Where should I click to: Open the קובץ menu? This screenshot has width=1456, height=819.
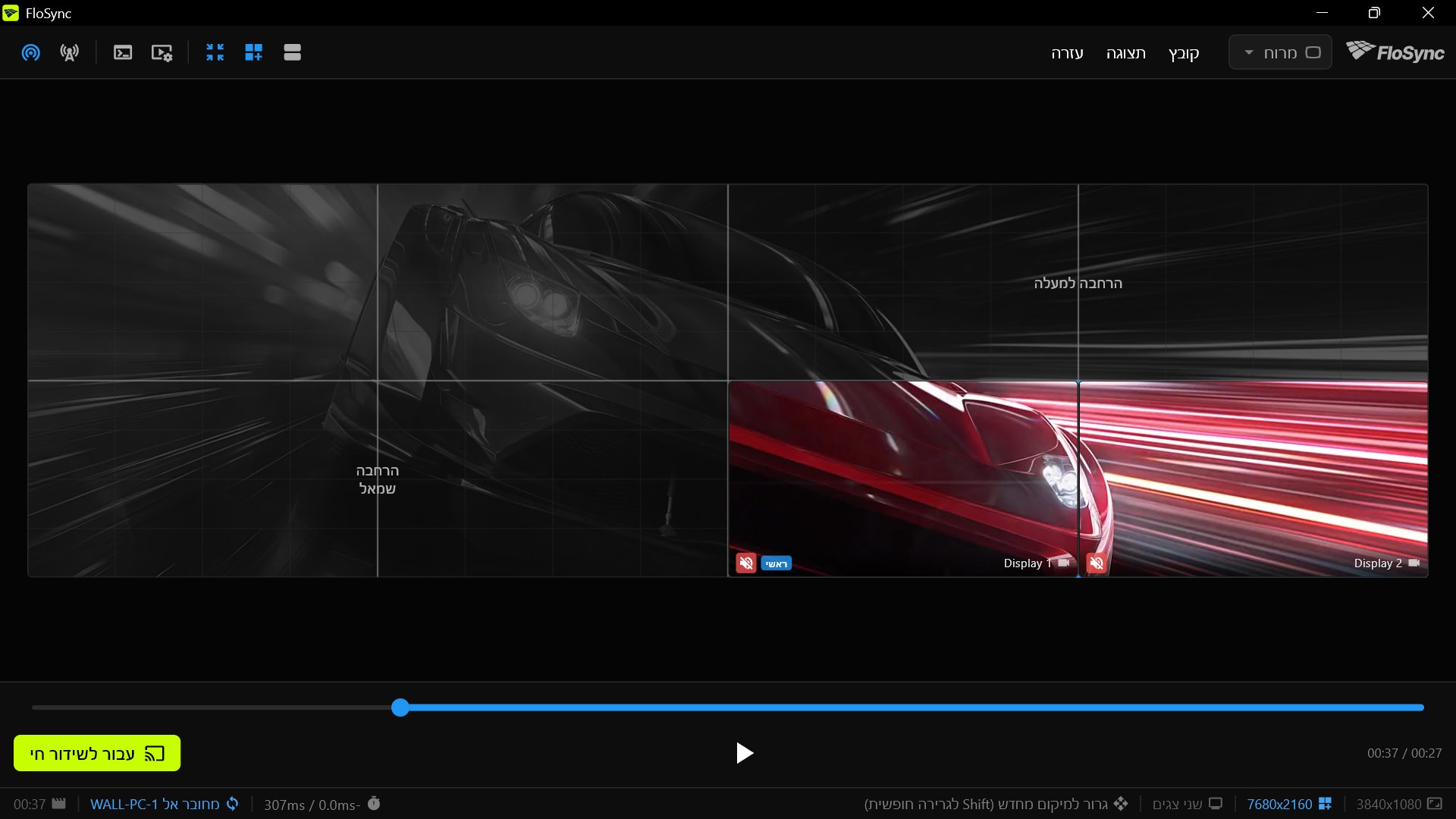[x=1184, y=53]
